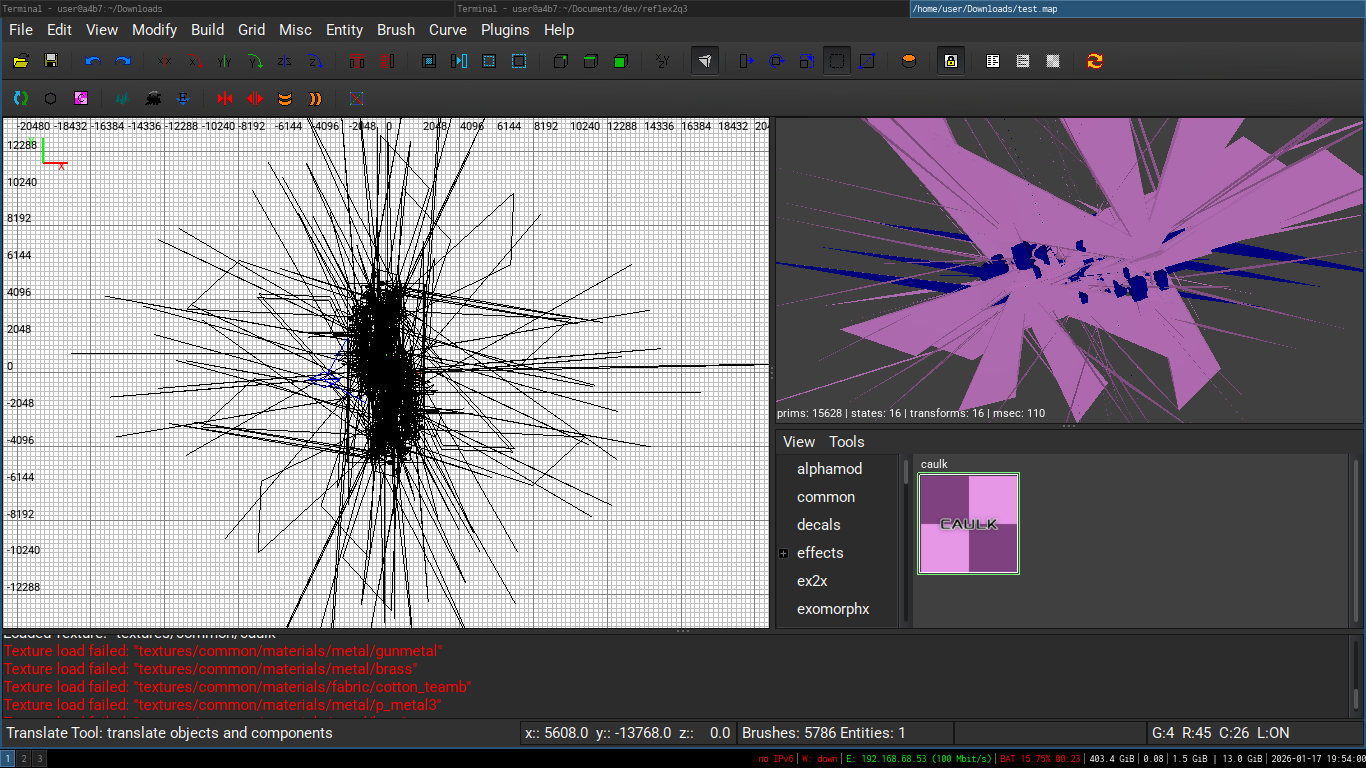
Task: Open the Curve menu
Action: point(447,30)
